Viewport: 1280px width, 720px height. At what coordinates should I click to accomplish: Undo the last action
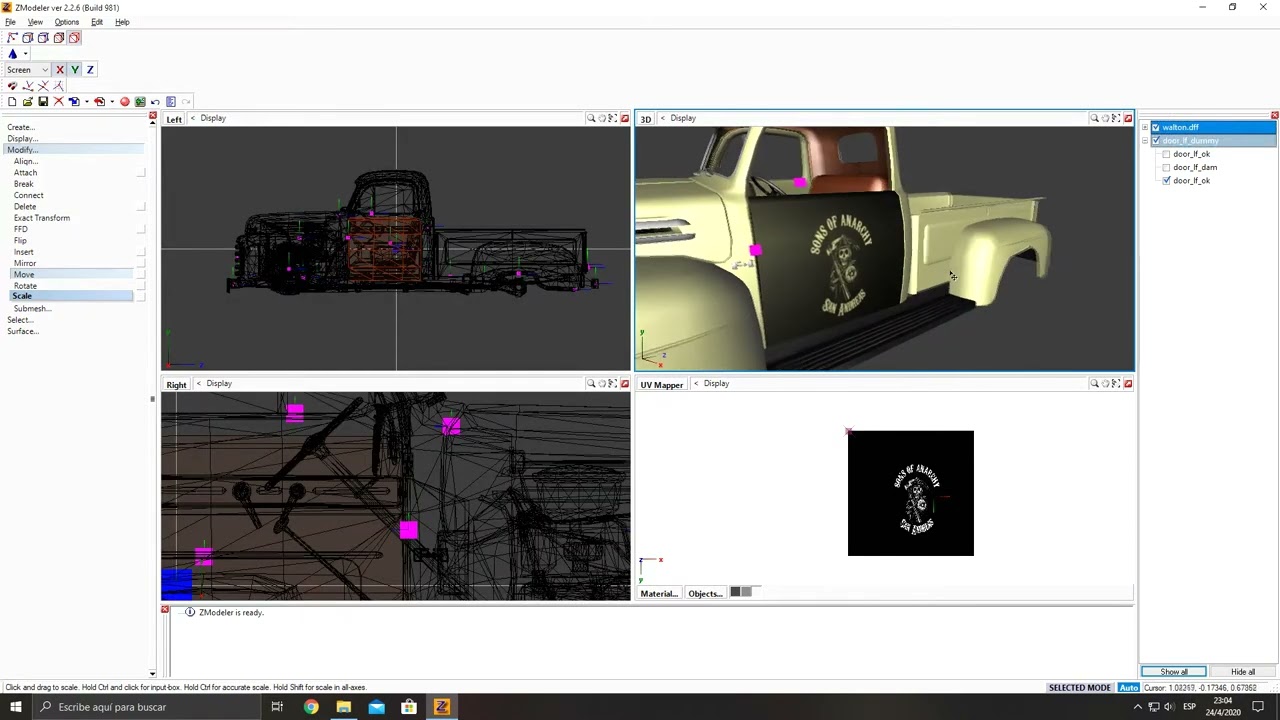tap(155, 102)
